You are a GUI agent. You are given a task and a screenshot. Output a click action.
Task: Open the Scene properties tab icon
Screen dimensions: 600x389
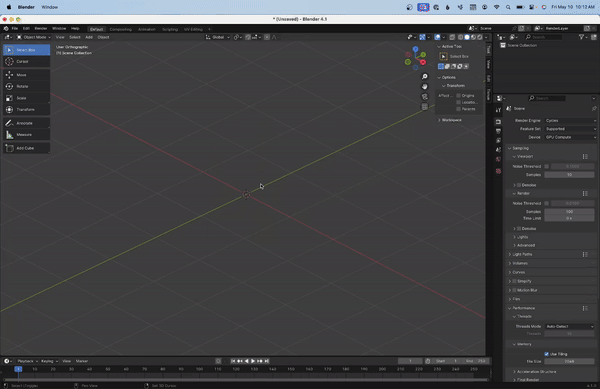(498, 150)
